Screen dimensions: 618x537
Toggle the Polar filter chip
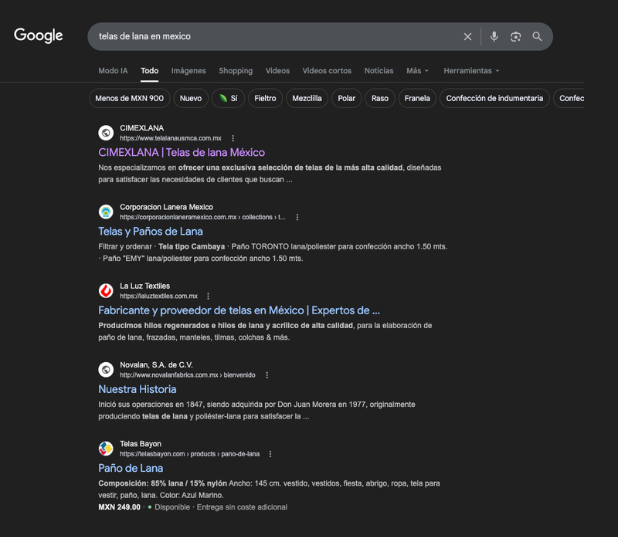pos(346,98)
